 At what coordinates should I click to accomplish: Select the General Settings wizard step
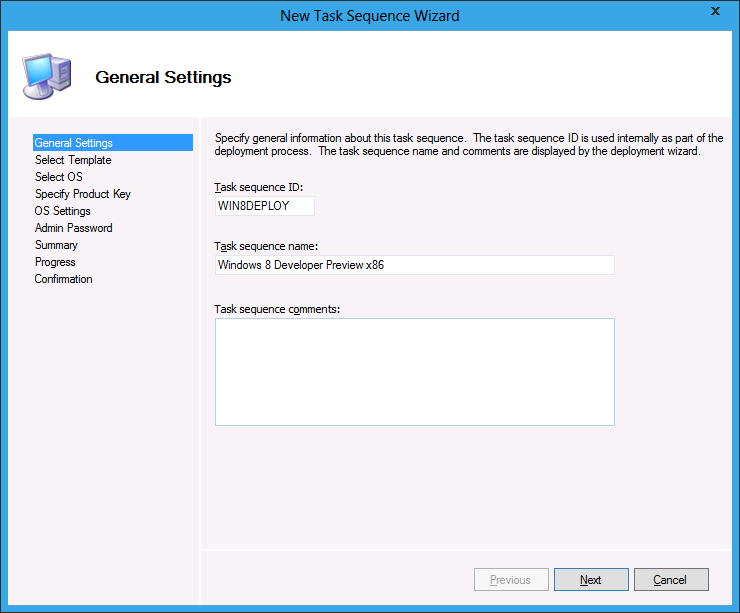tap(74, 143)
